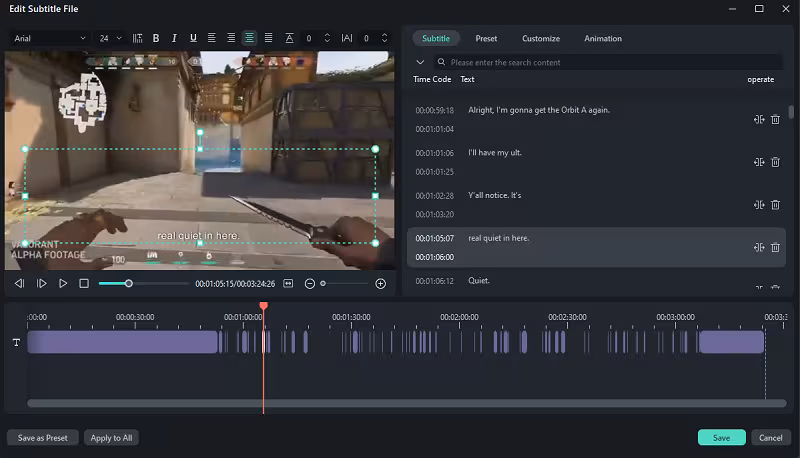Click the search magnifier icon

coord(441,62)
